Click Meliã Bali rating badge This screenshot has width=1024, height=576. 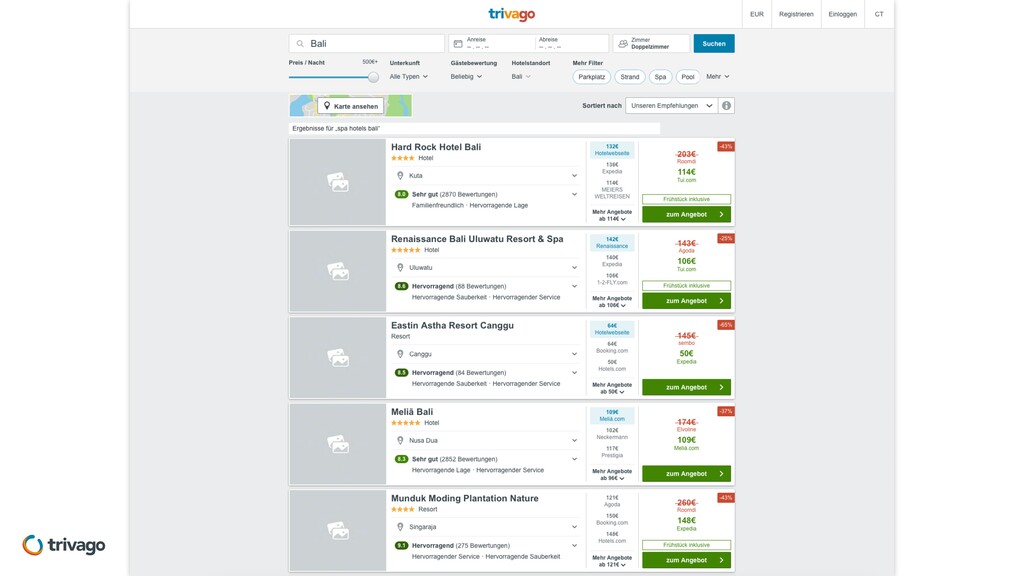pyautogui.click(x=401, y=459)
